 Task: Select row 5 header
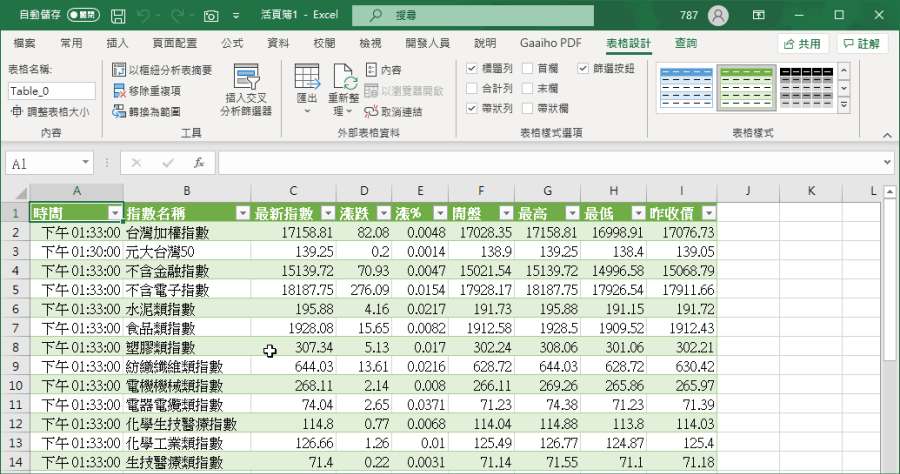click(x=15, y=290)
